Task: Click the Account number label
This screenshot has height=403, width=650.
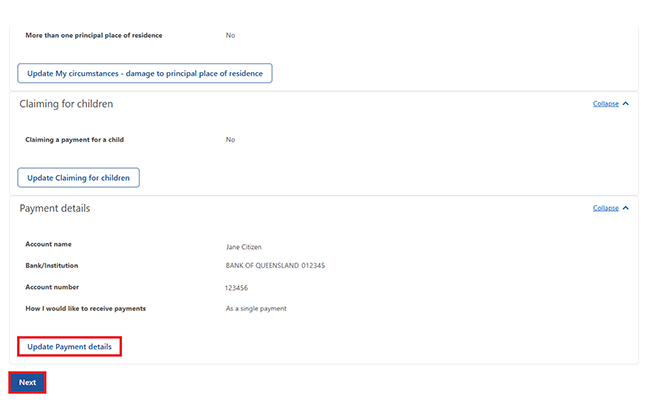Action: (x=52, y=287)
